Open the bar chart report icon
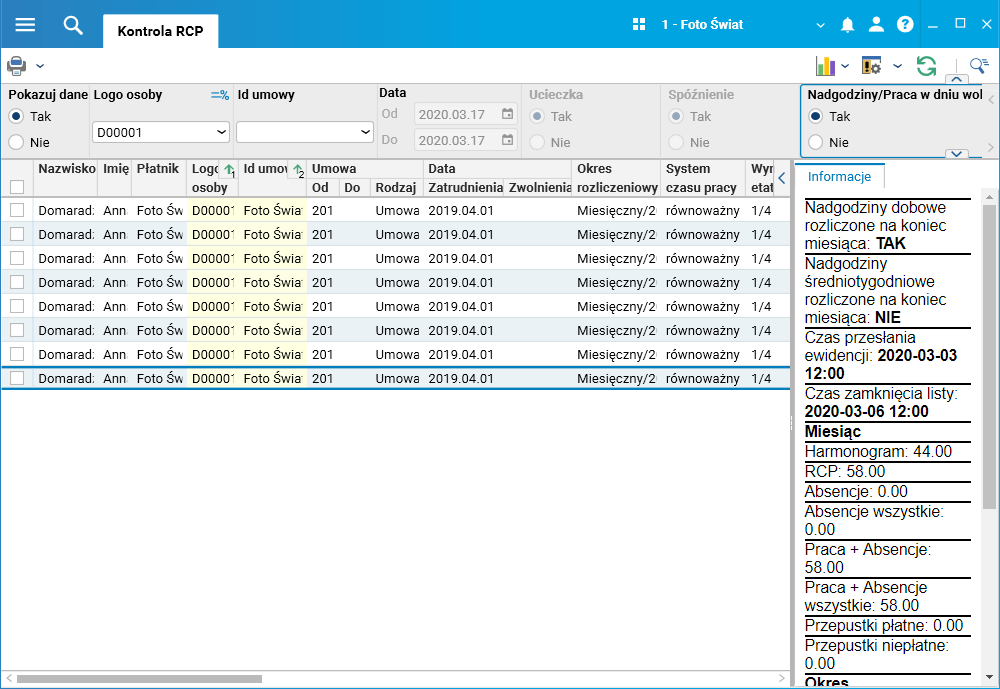The height and width of the screenshot is (689, 1000). tap(825, 66)
